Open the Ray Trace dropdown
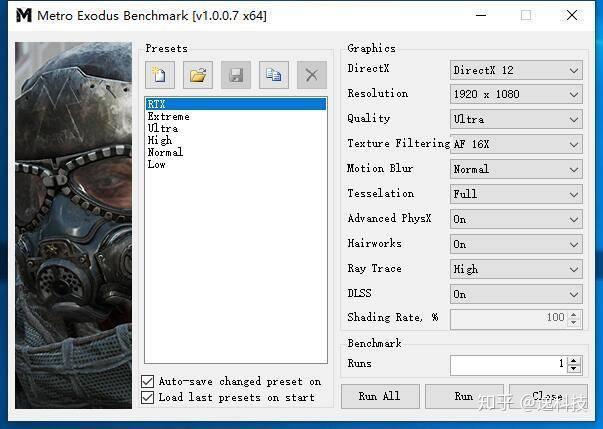The width and height of the screenshot is (603, 429). tap(516, 269)
